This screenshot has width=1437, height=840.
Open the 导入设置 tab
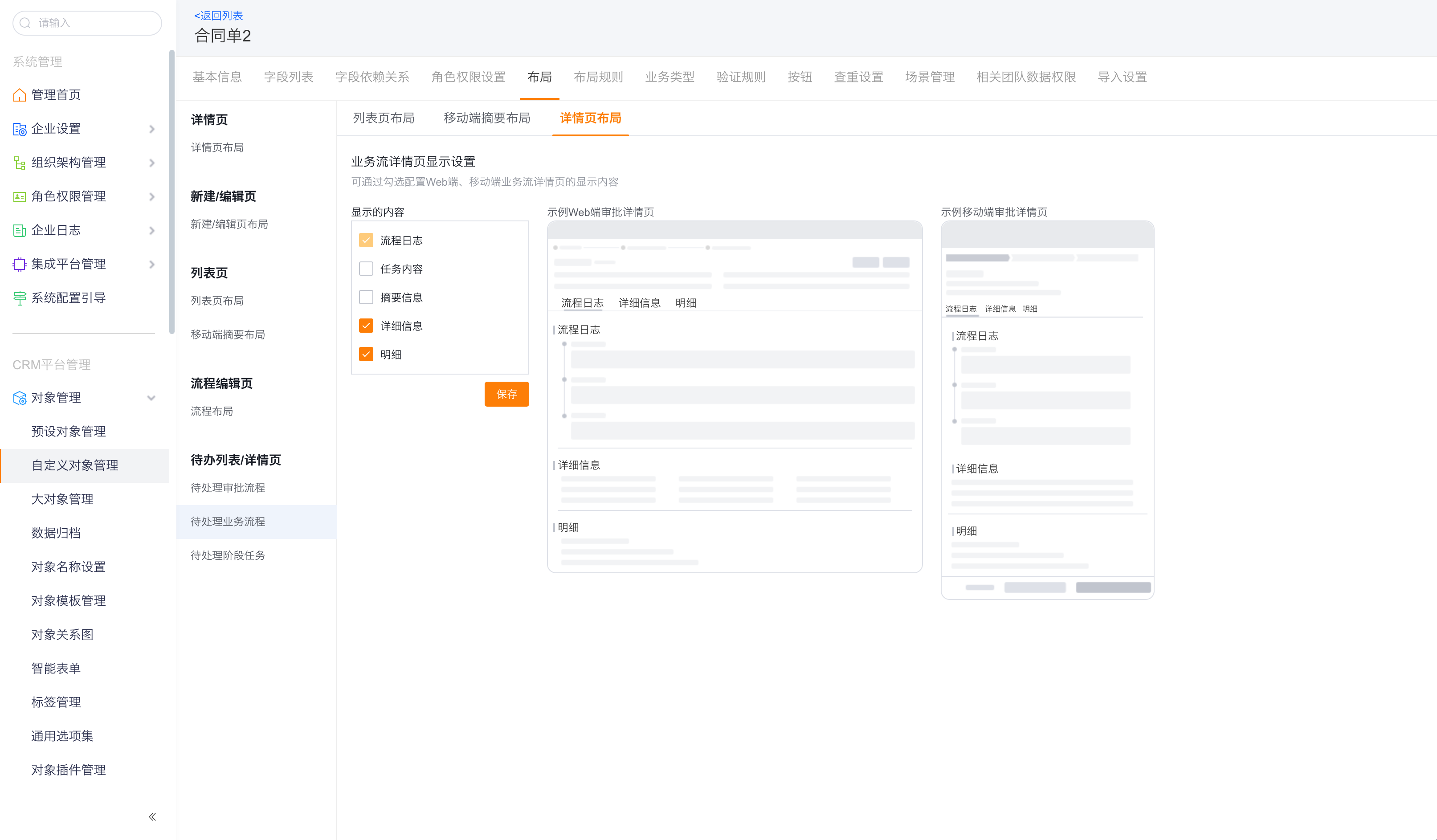coord(1122,77)
